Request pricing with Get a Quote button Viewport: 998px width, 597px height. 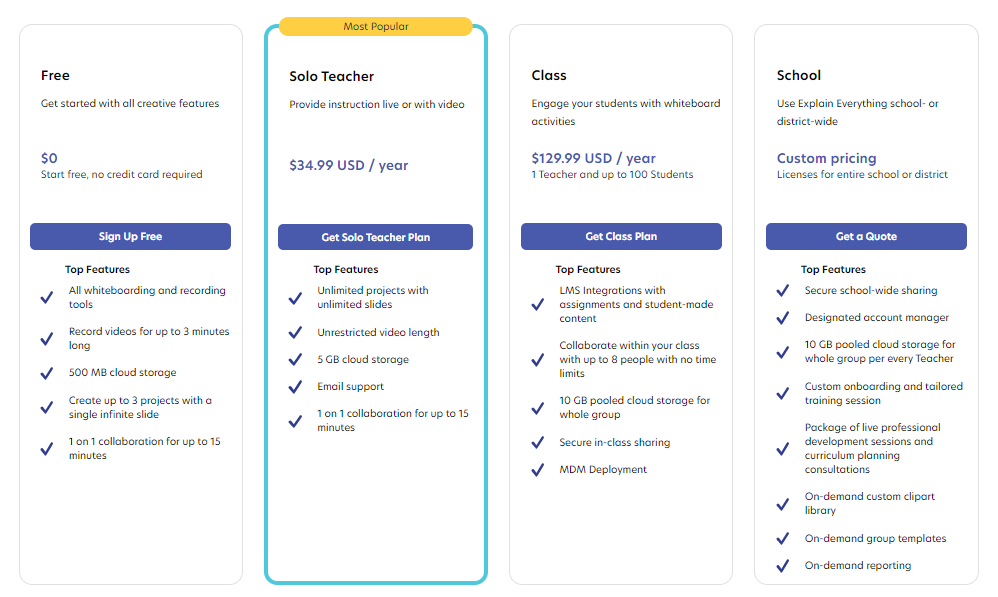pyautogui.click(x=866, y=236)
